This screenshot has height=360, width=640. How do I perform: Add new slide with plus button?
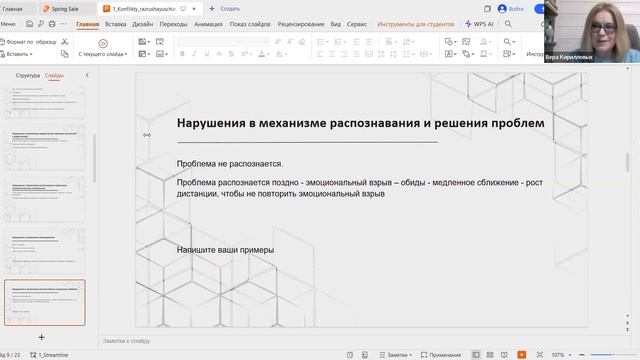(41, 337)
